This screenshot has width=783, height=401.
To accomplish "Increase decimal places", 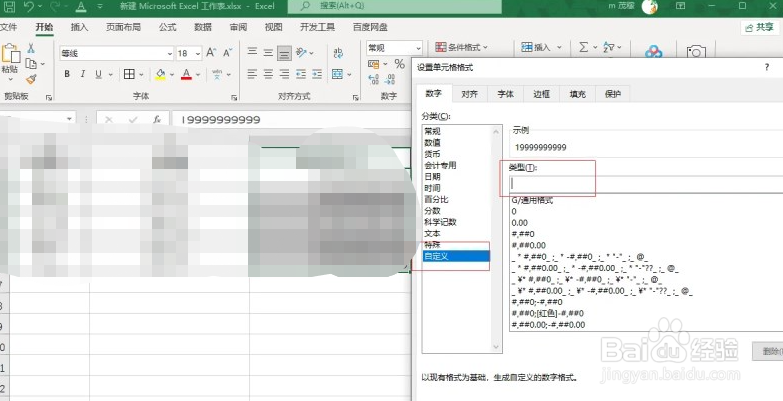I will [373, 79].
